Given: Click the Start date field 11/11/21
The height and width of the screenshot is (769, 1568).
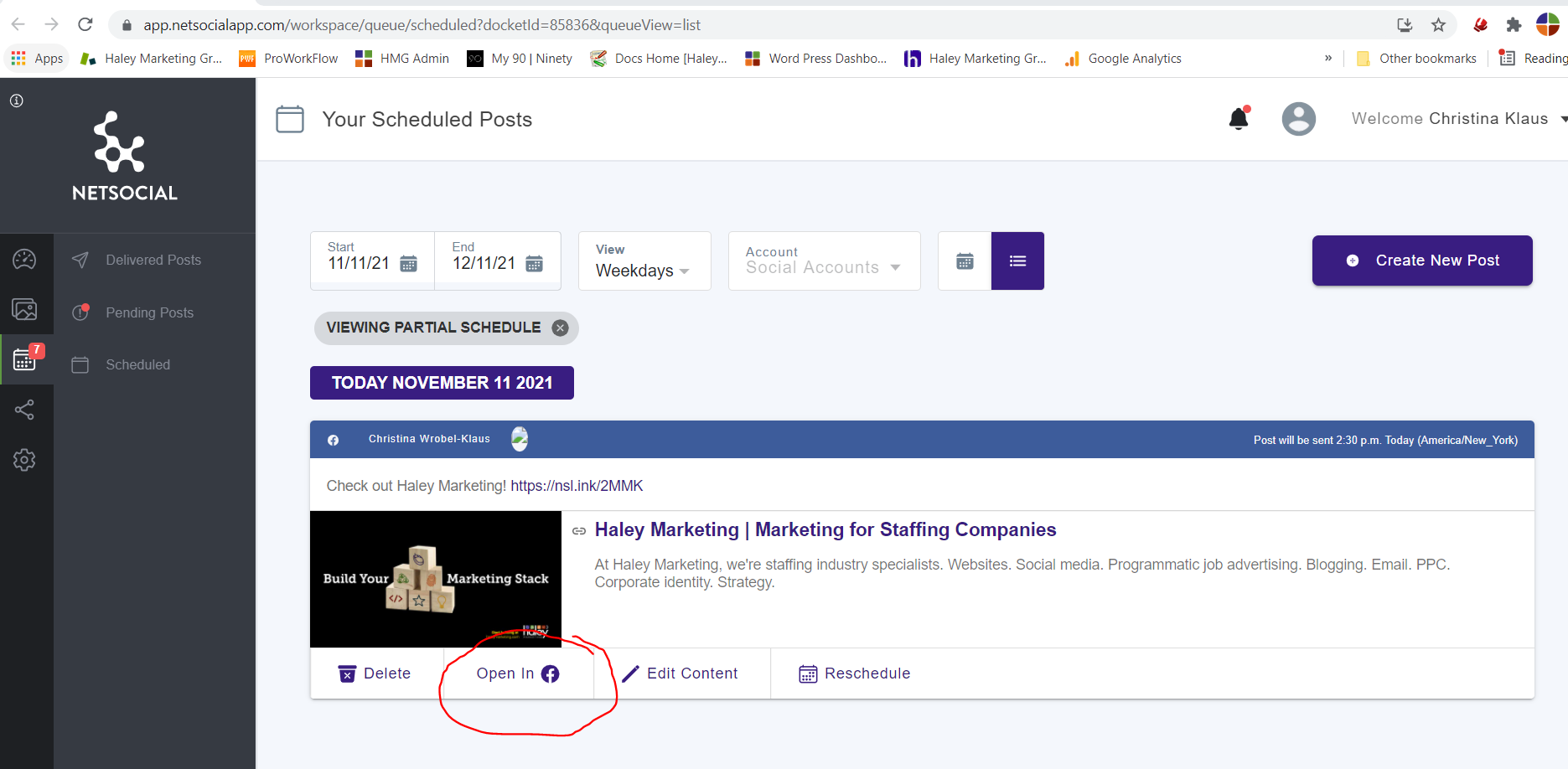Looking at the screenshot, I should pyautogui.click(x=359, y=263).
